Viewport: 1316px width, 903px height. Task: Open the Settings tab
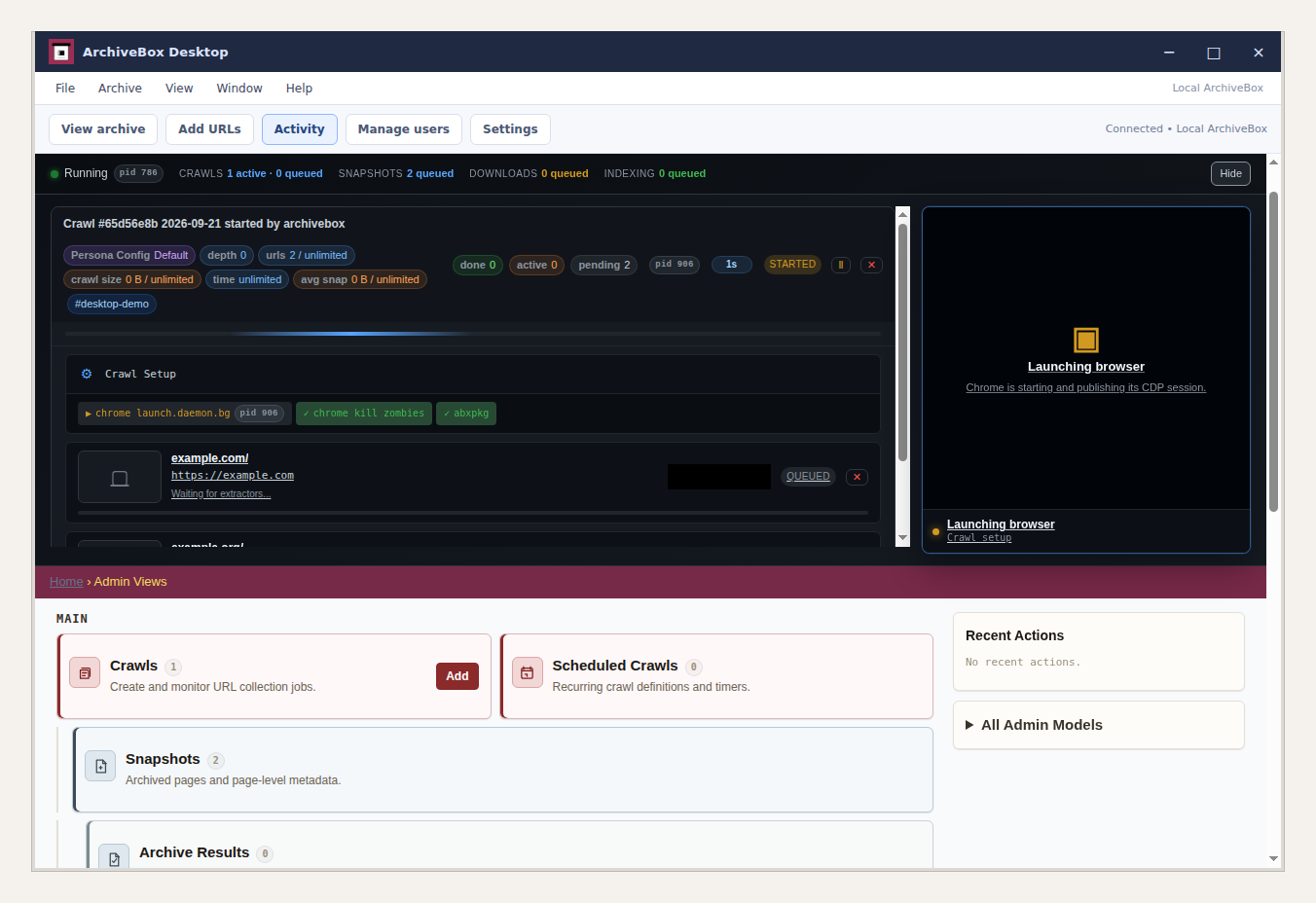point(510,129)
